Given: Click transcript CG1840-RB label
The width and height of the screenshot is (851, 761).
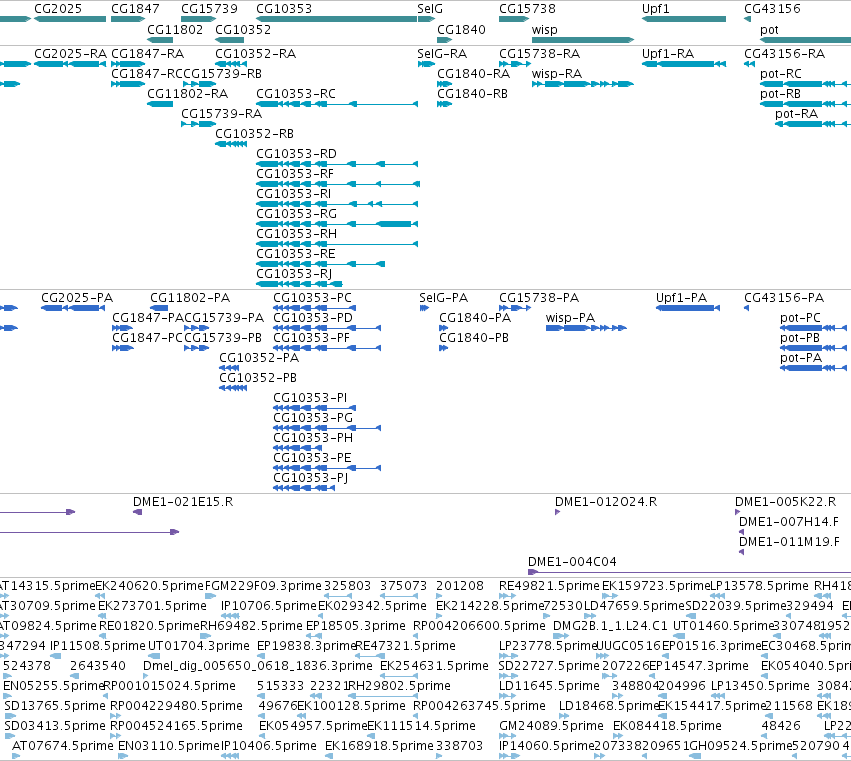Looking at the screenshot, I should [x=473, y=94].
